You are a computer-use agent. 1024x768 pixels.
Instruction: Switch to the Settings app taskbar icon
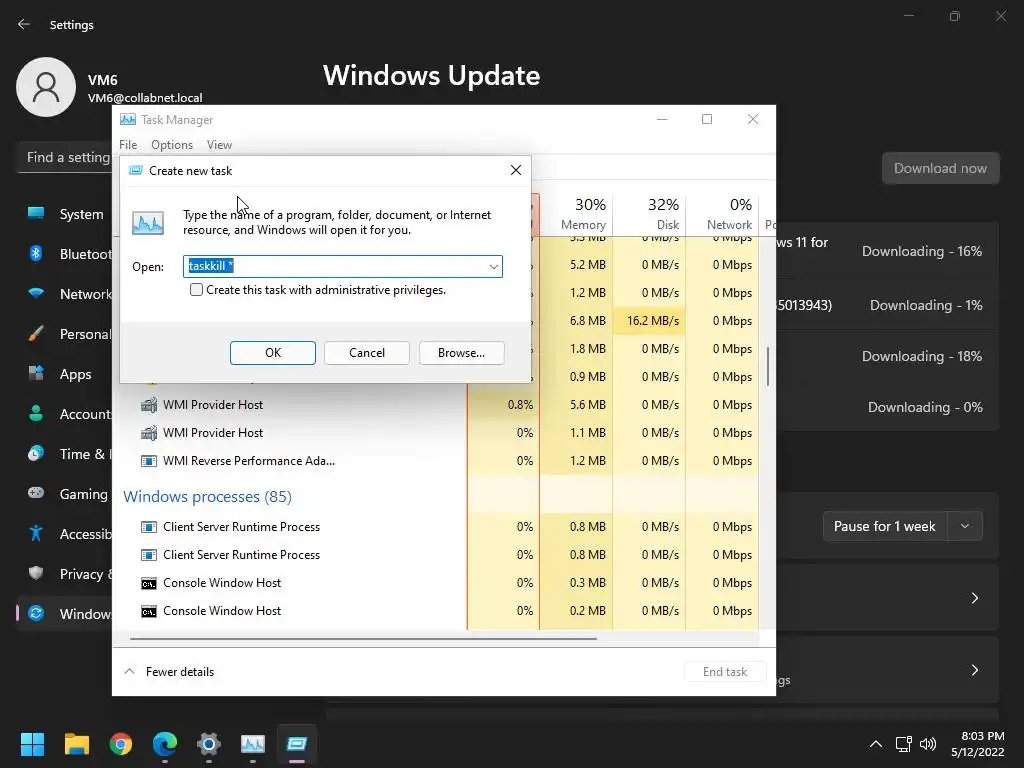(x=209, y=744)
